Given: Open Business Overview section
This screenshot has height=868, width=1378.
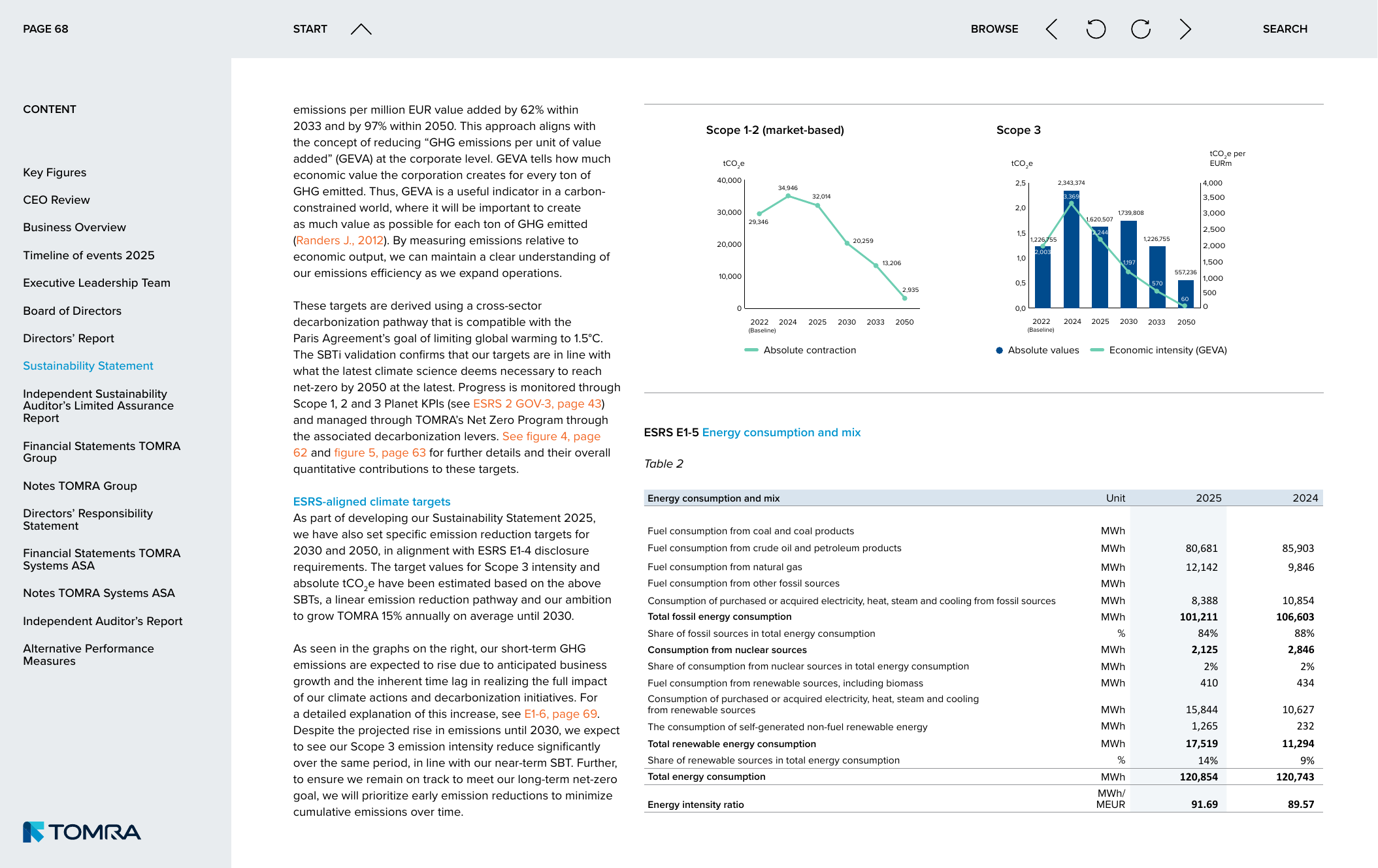Looking at the screenshot, I should [x=74, y=227].
